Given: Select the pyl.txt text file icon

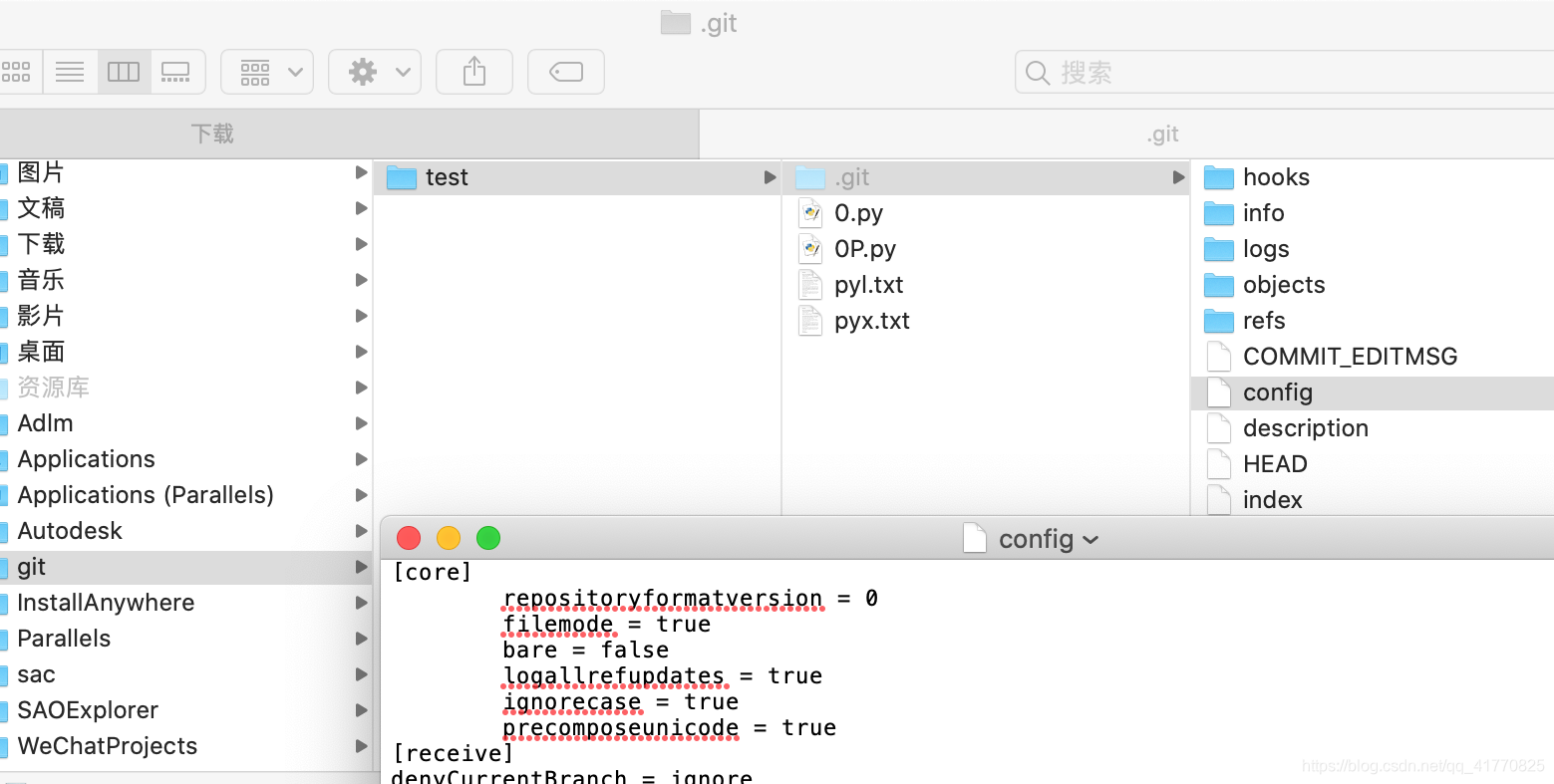Looking at the screenshot, I should coord(810,285).
